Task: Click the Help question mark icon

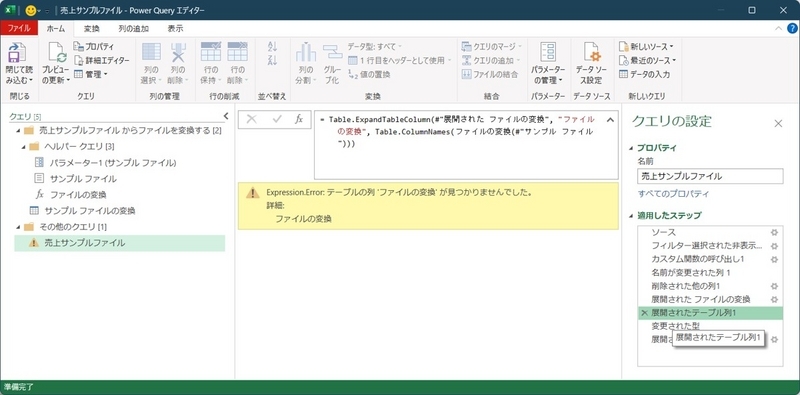Action: (792, 29)
